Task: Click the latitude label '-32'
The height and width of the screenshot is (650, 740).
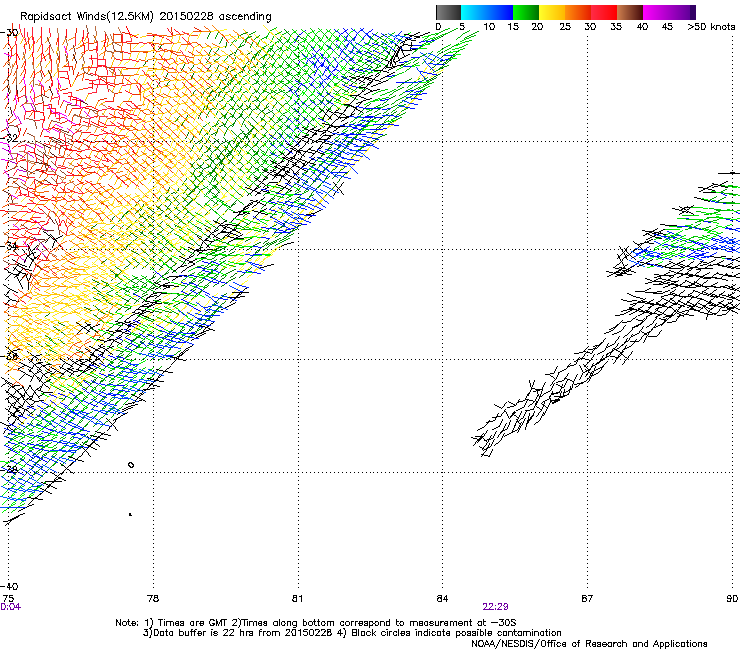Action: [9, 138]
